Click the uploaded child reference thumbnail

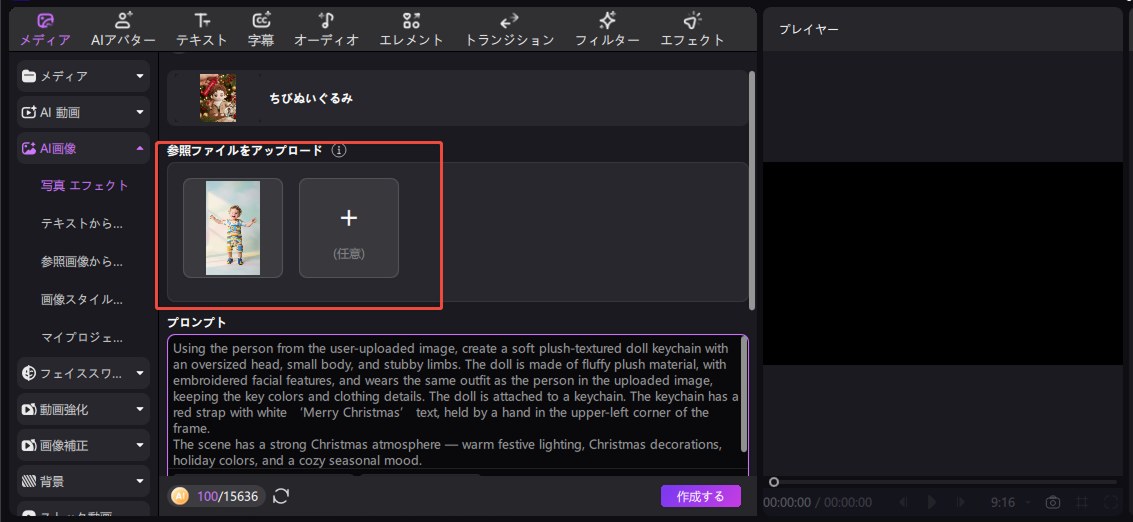[233, 228]
